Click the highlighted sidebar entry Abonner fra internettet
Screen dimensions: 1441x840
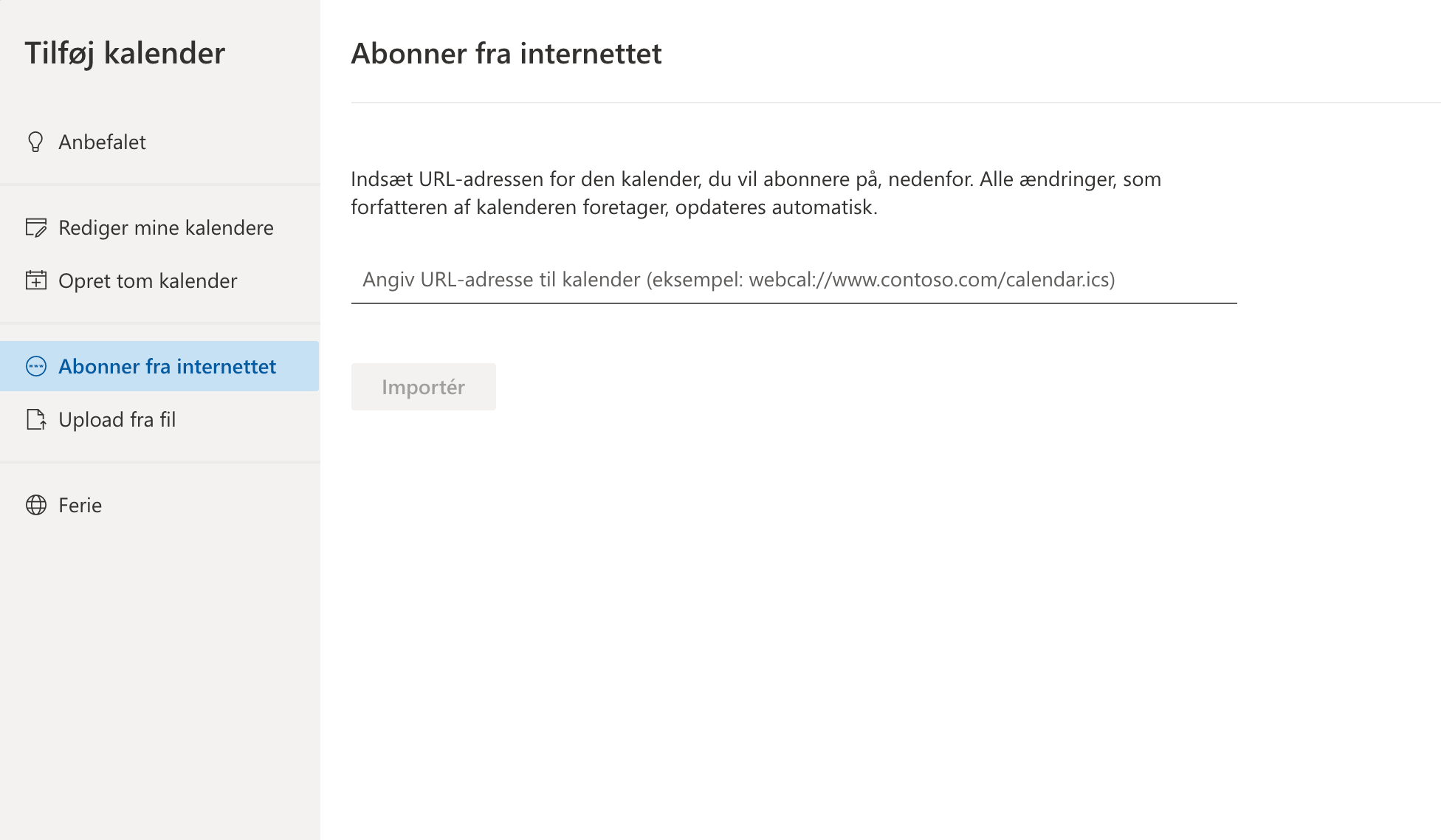tap(168, 366)
